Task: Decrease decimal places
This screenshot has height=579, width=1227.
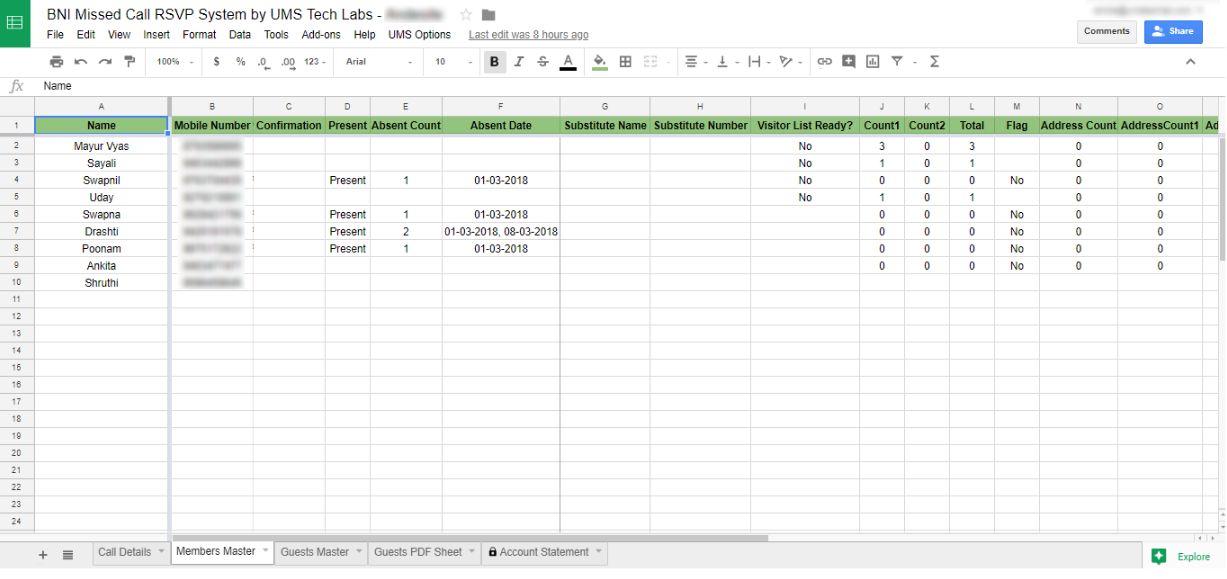Action: pos(264,62)
